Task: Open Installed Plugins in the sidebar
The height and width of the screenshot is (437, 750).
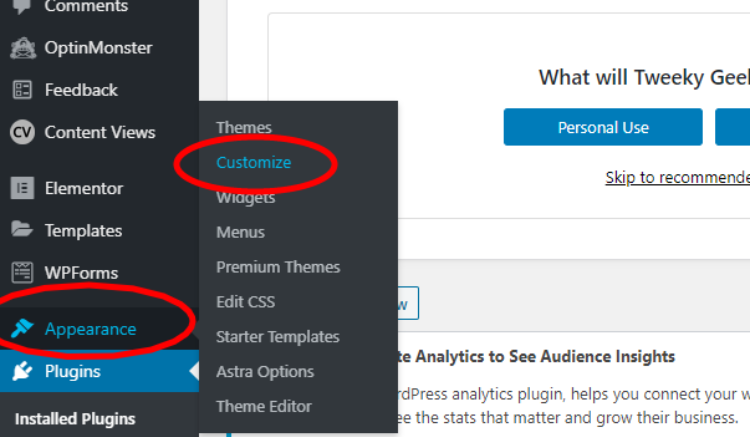Action: coord(75,419)
